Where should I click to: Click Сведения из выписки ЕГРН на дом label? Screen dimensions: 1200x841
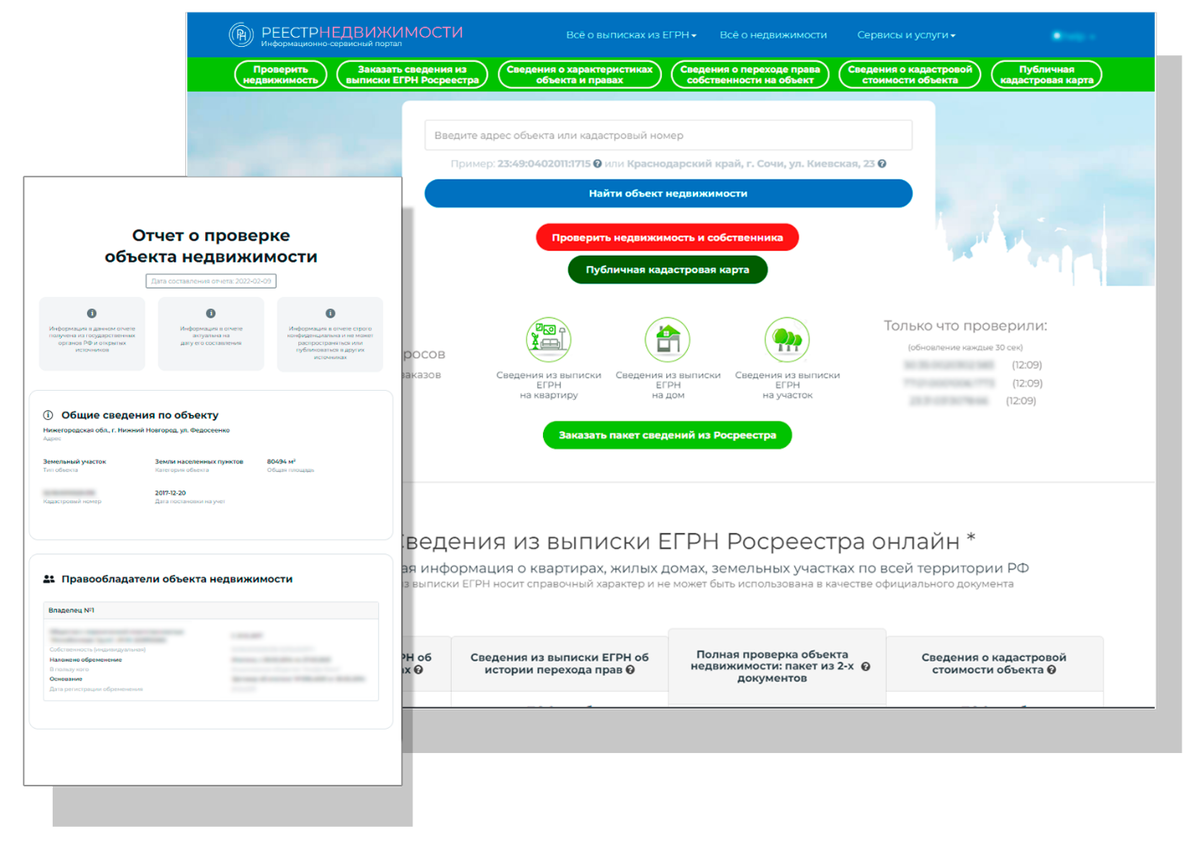point(668,385)
